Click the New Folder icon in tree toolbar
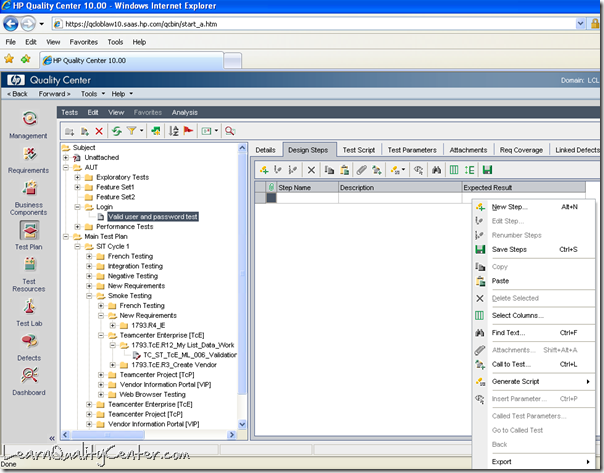This screenshot has height=473, width=604. [70, 131]
